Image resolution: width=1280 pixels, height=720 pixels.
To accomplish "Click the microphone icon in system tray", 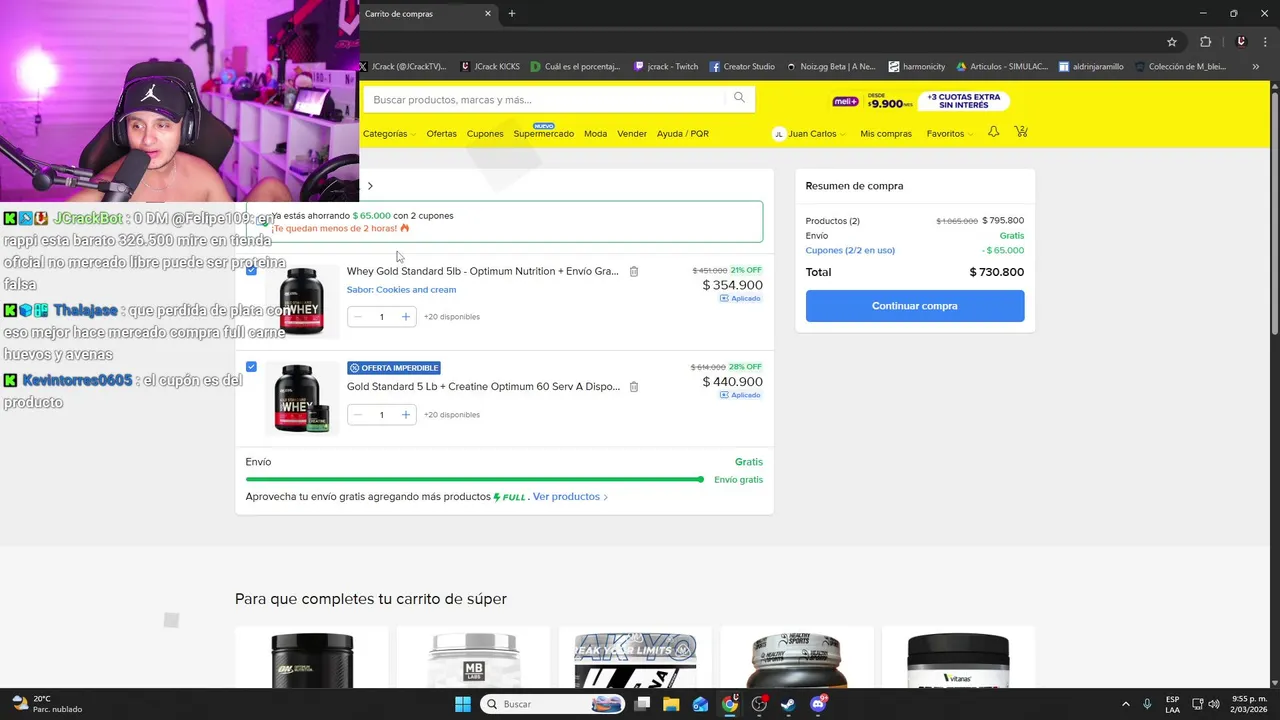I will pos(1147,704).
